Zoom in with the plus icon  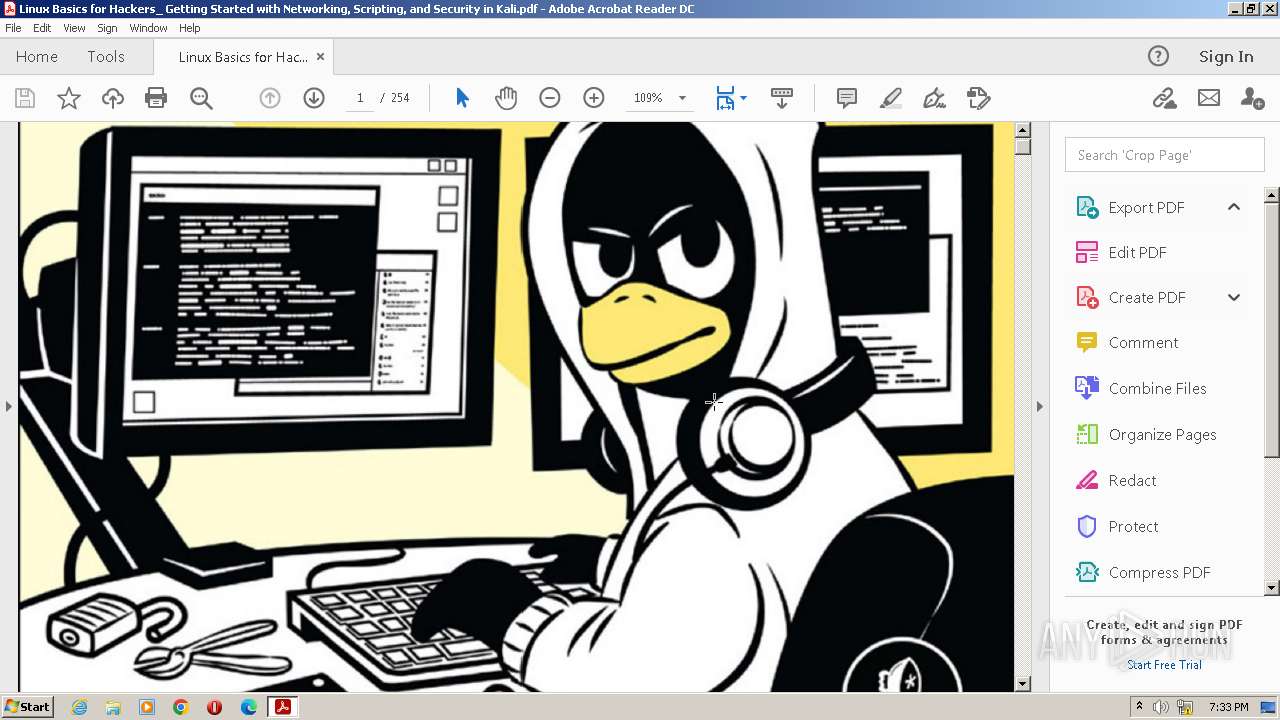(x=594, y=98)
